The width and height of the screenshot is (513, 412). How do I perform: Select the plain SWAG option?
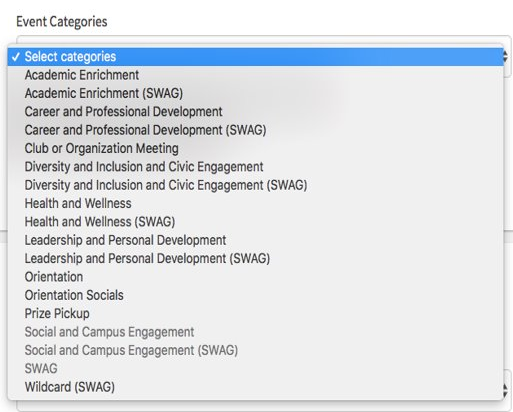(255, 369)
